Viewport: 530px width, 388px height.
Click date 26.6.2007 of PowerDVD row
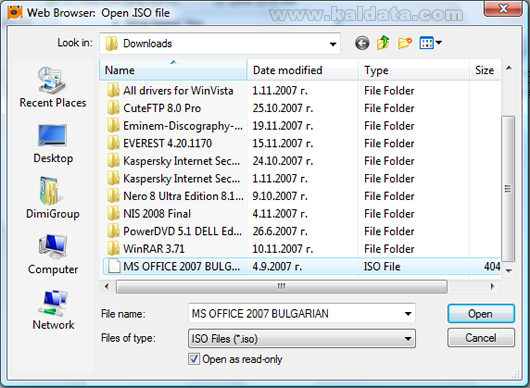[x=280, y=231]
